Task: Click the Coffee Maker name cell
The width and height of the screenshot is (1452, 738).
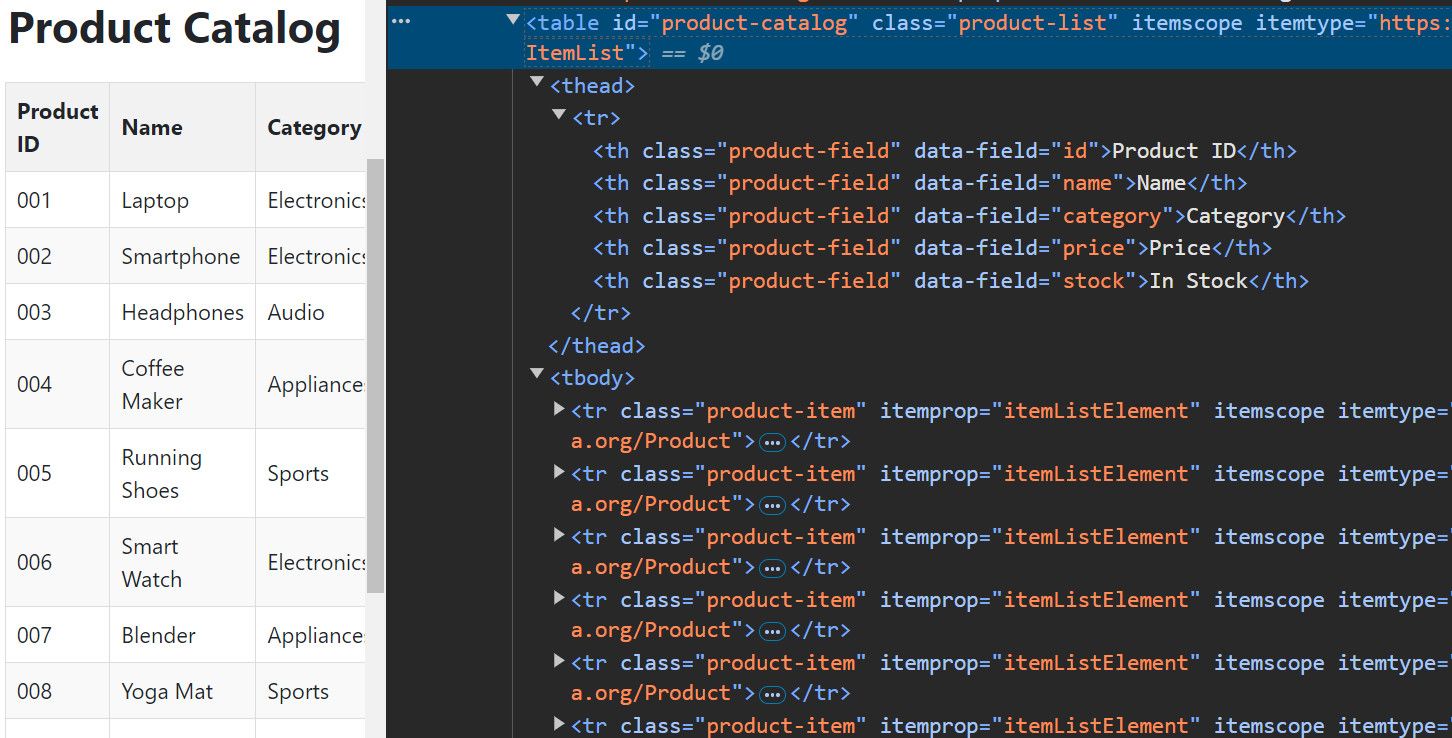Action: (182, 384)
